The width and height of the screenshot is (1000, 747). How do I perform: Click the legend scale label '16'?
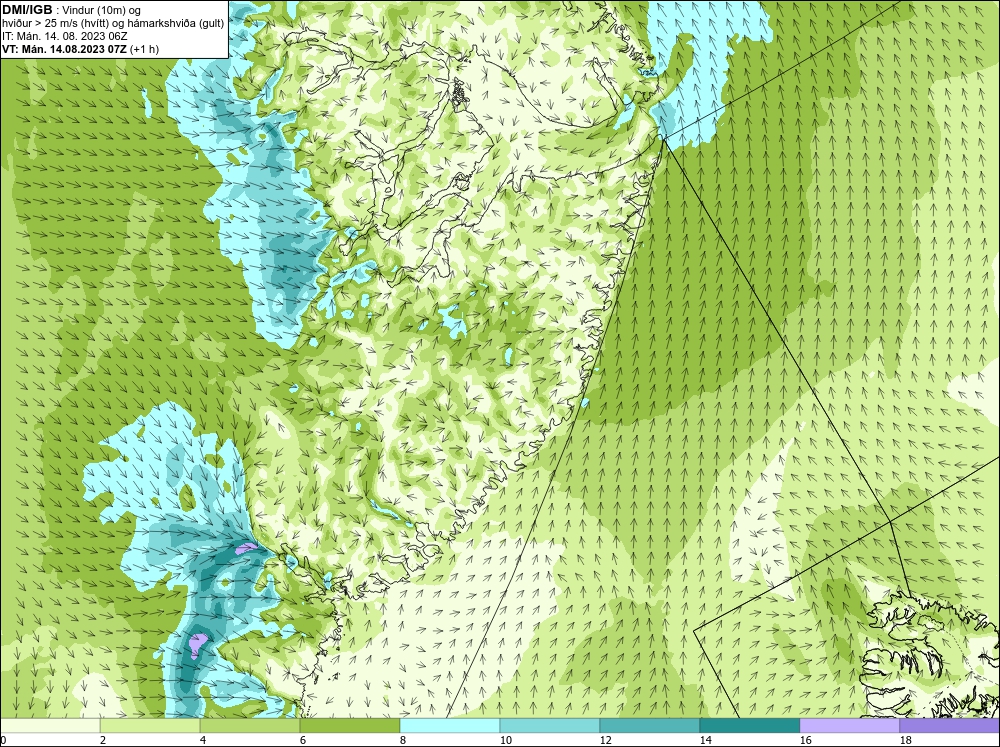point(805,740)
